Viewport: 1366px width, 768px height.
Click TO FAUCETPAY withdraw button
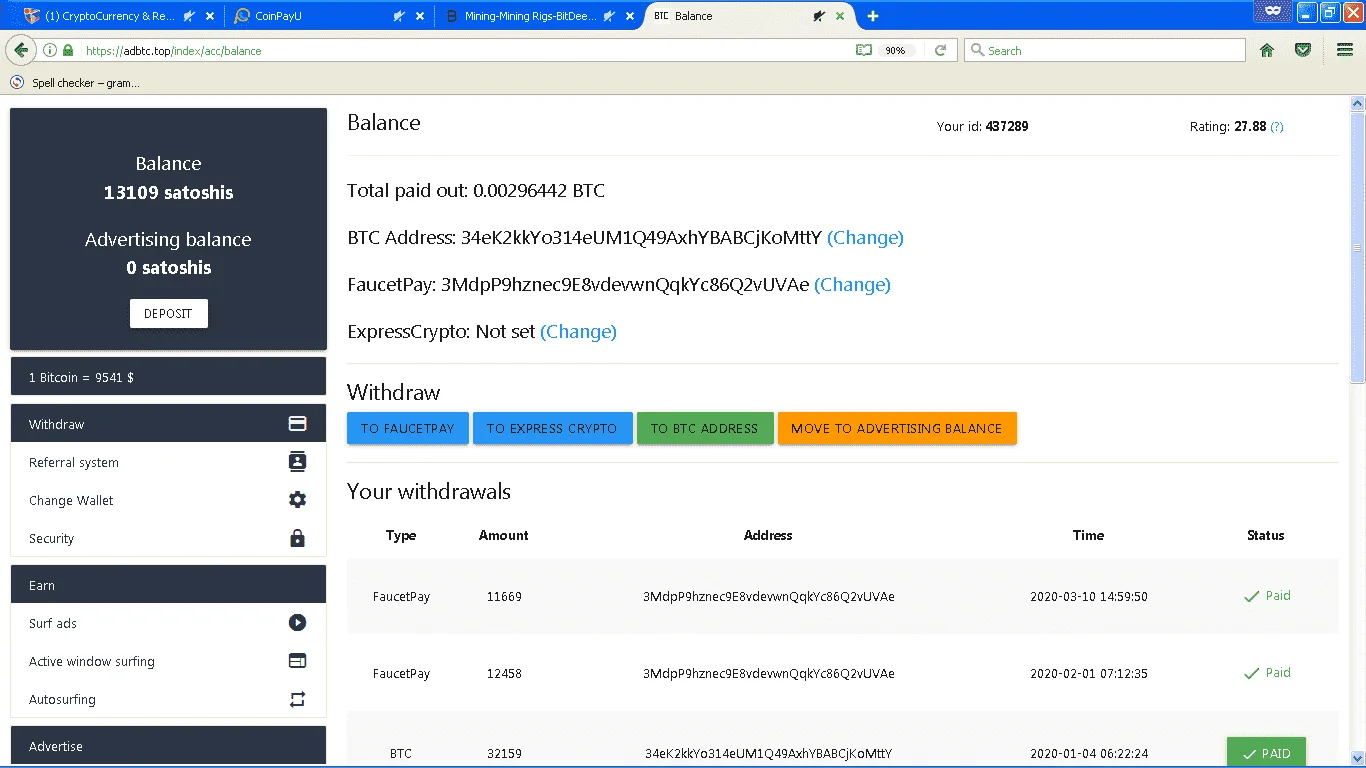pos(408,428)
